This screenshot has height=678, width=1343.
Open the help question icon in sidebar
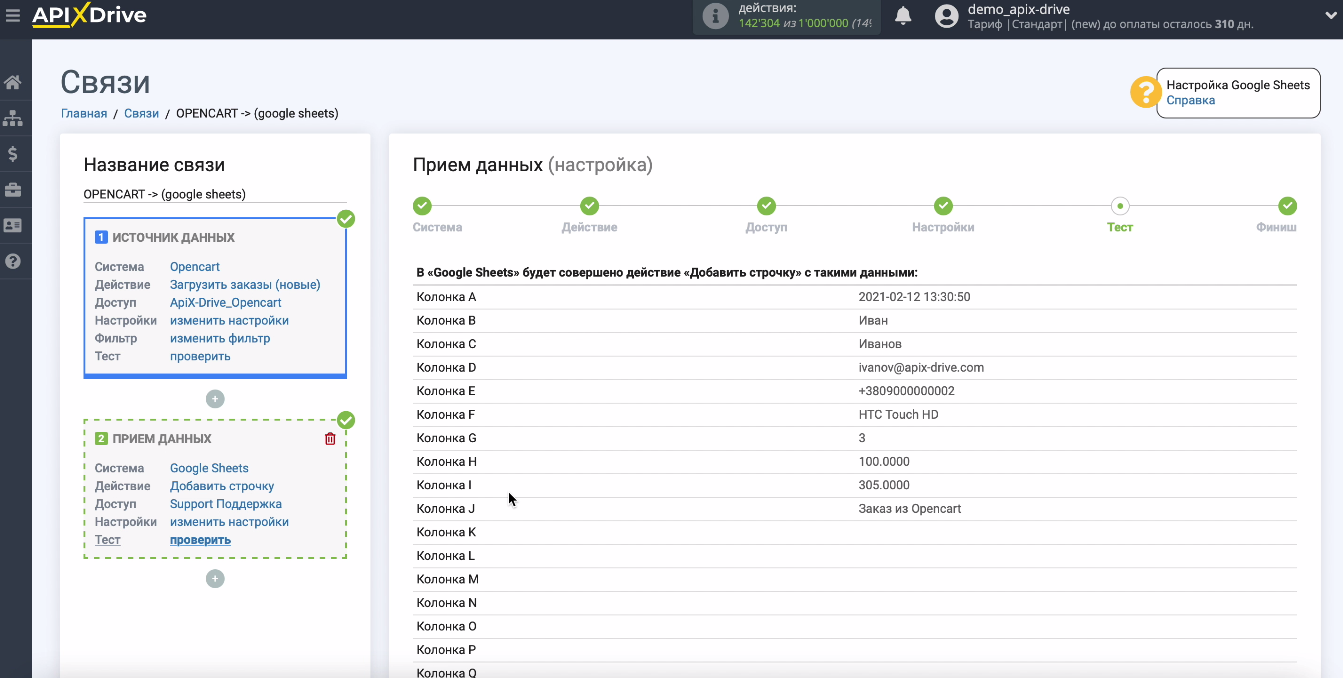tap(13, 262)
